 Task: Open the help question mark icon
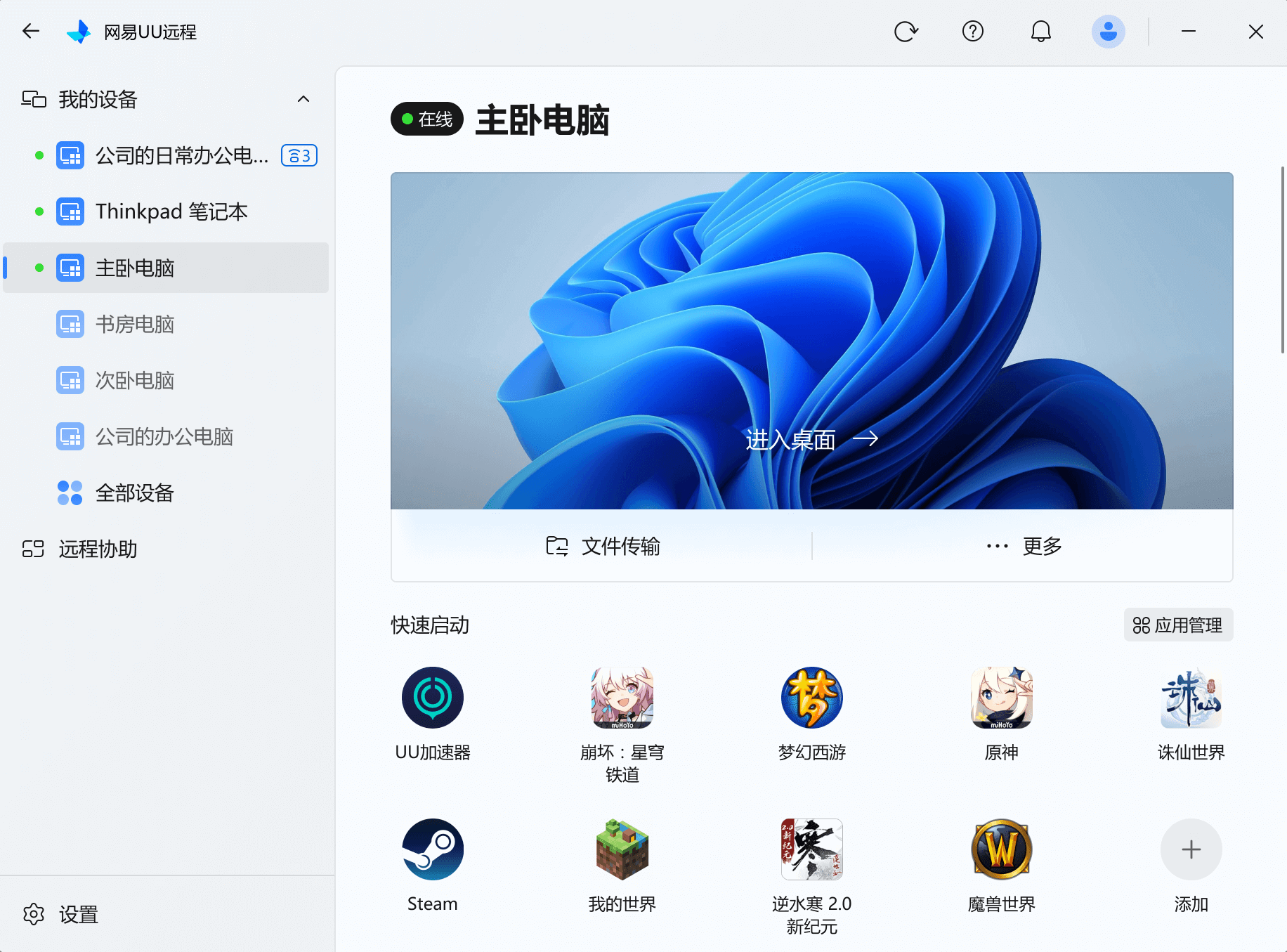tap(973, 32)
